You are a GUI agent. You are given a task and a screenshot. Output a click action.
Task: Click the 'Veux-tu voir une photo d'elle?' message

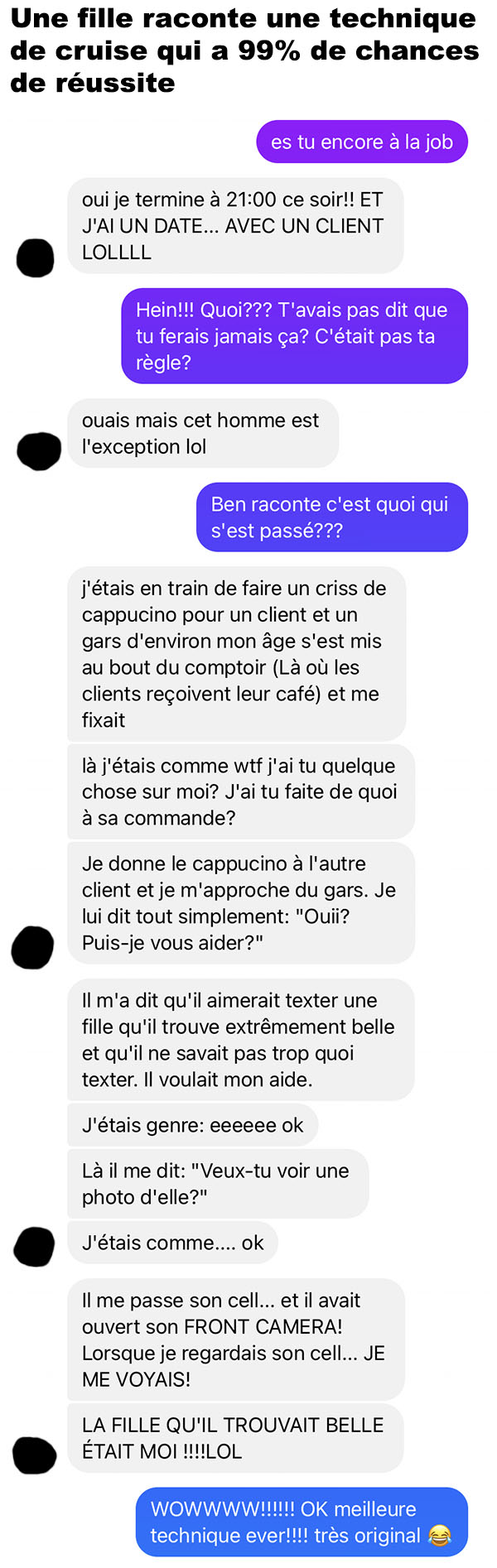218,1184
